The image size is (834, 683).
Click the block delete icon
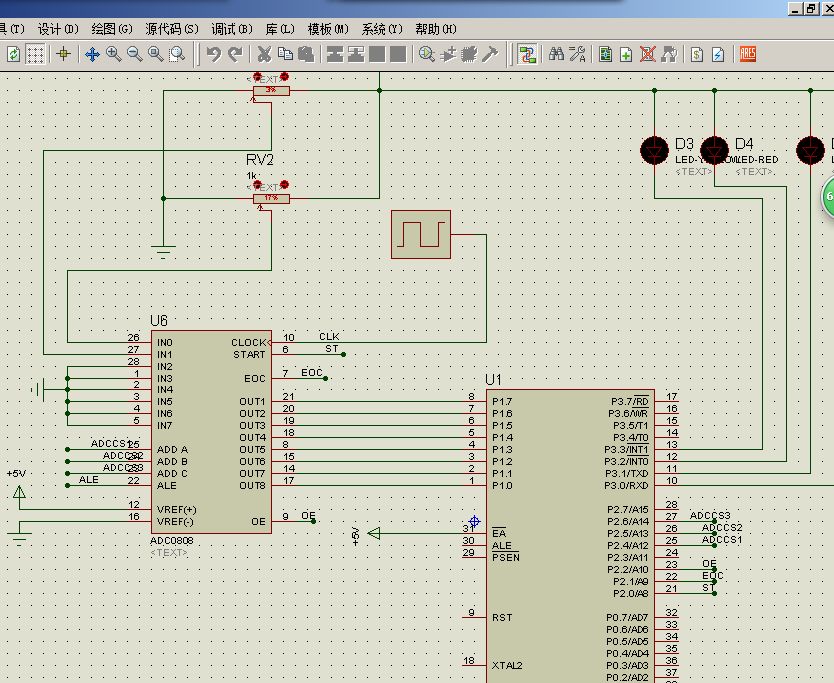coord(398,54)
